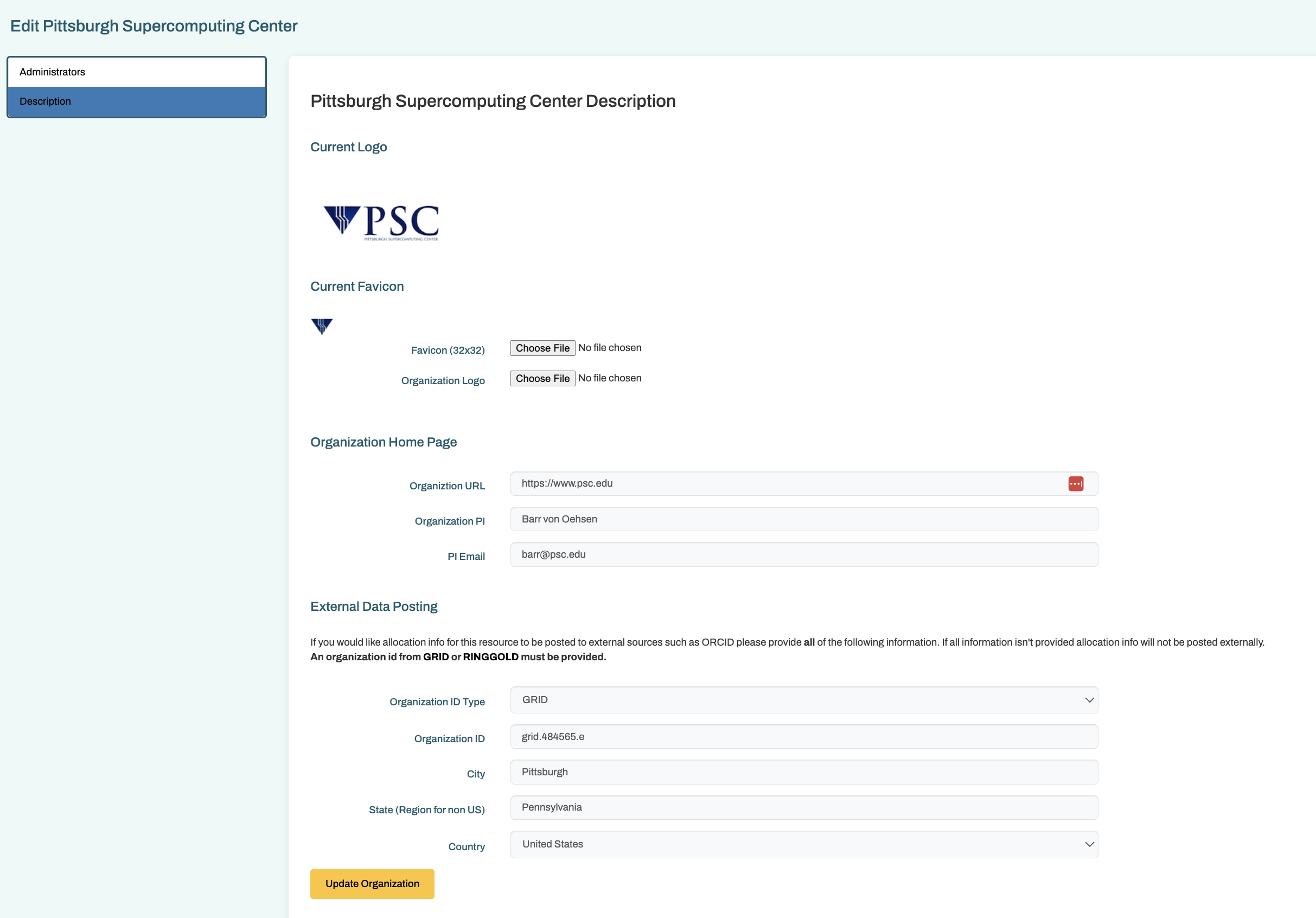
Task: Click the Organiztion URL field
Action: point(803,484)
